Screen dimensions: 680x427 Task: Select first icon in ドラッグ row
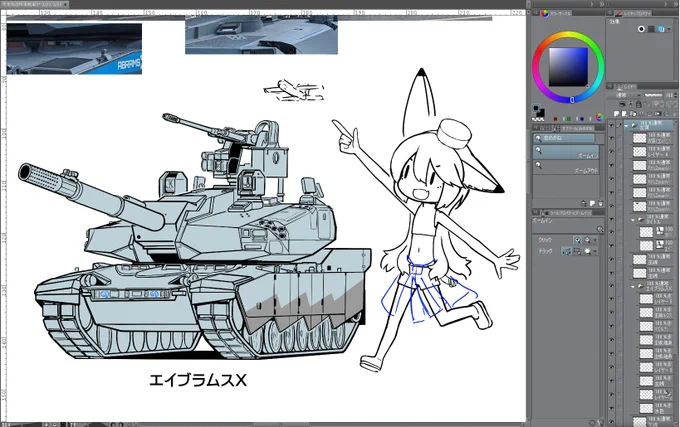point(566,251)
